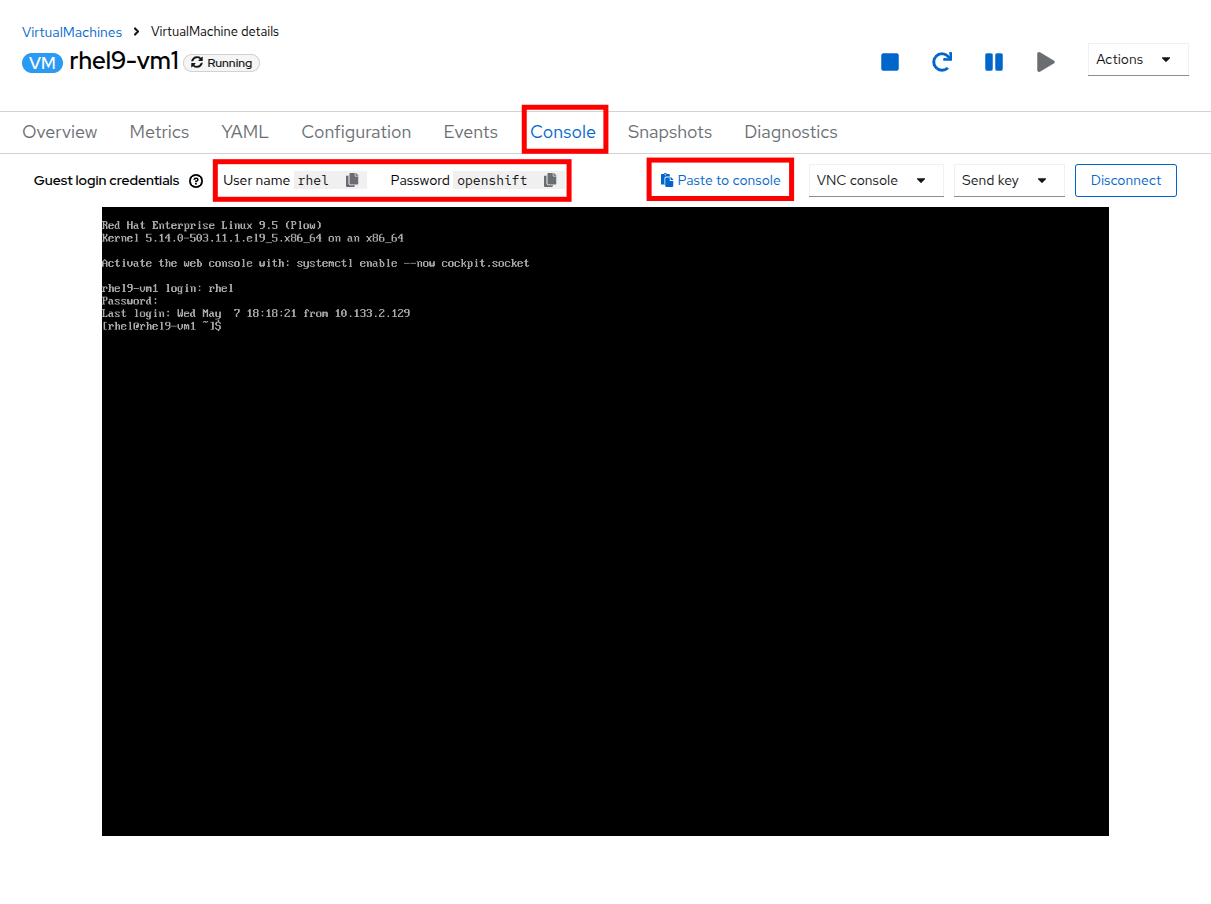
Task: Copy the password openshift to clipboard
Action: pos(550,181)
